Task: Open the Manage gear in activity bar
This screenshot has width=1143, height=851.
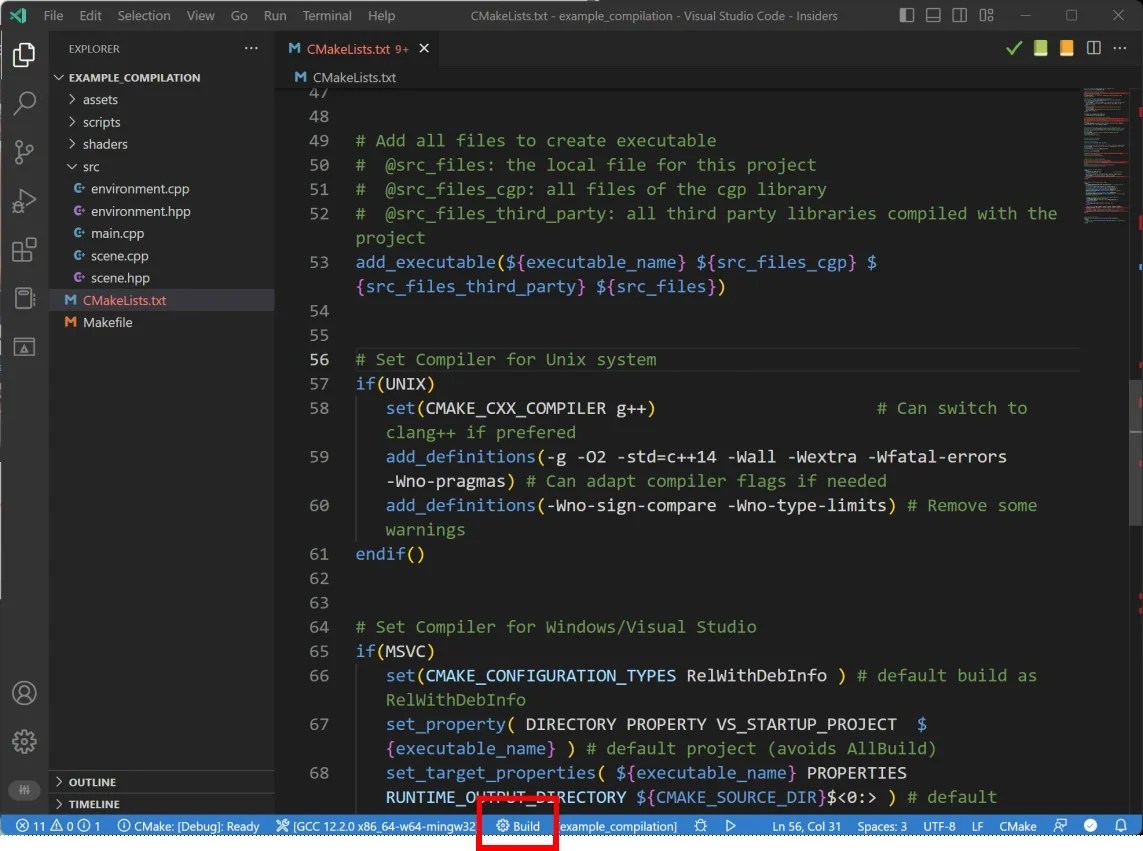Action: click(x=24, y=742)
